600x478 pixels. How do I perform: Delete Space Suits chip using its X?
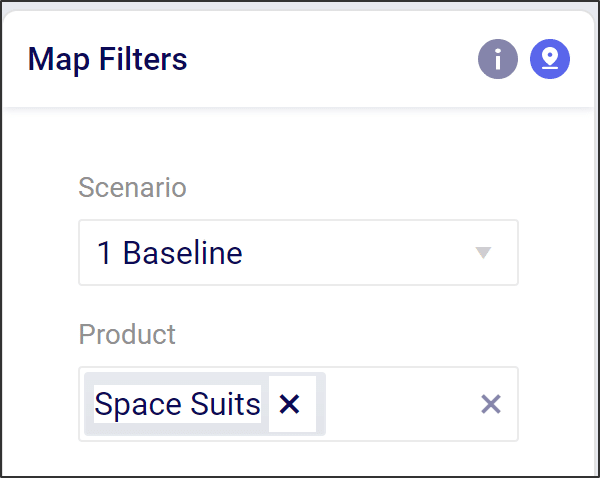point(289,404)
